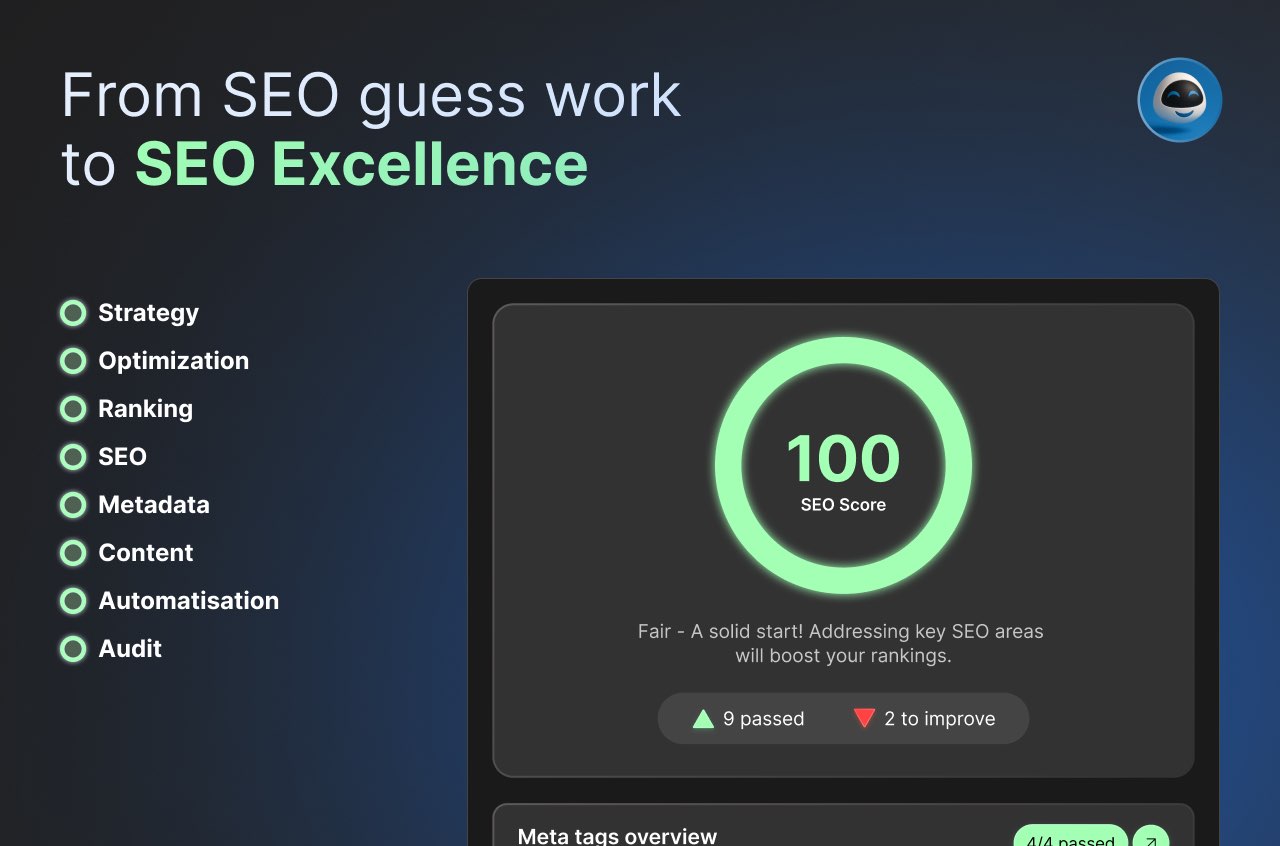
Task: Toggle the Optimization bullet indicator
Action: pyautogui.click(x=73, y=361)
